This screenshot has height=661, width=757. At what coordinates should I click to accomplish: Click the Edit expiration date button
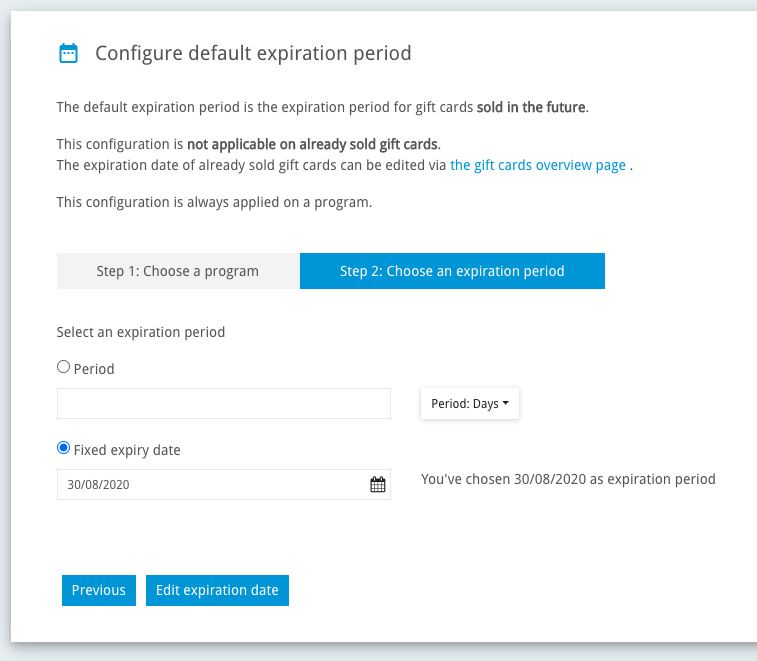pos(217,590)
